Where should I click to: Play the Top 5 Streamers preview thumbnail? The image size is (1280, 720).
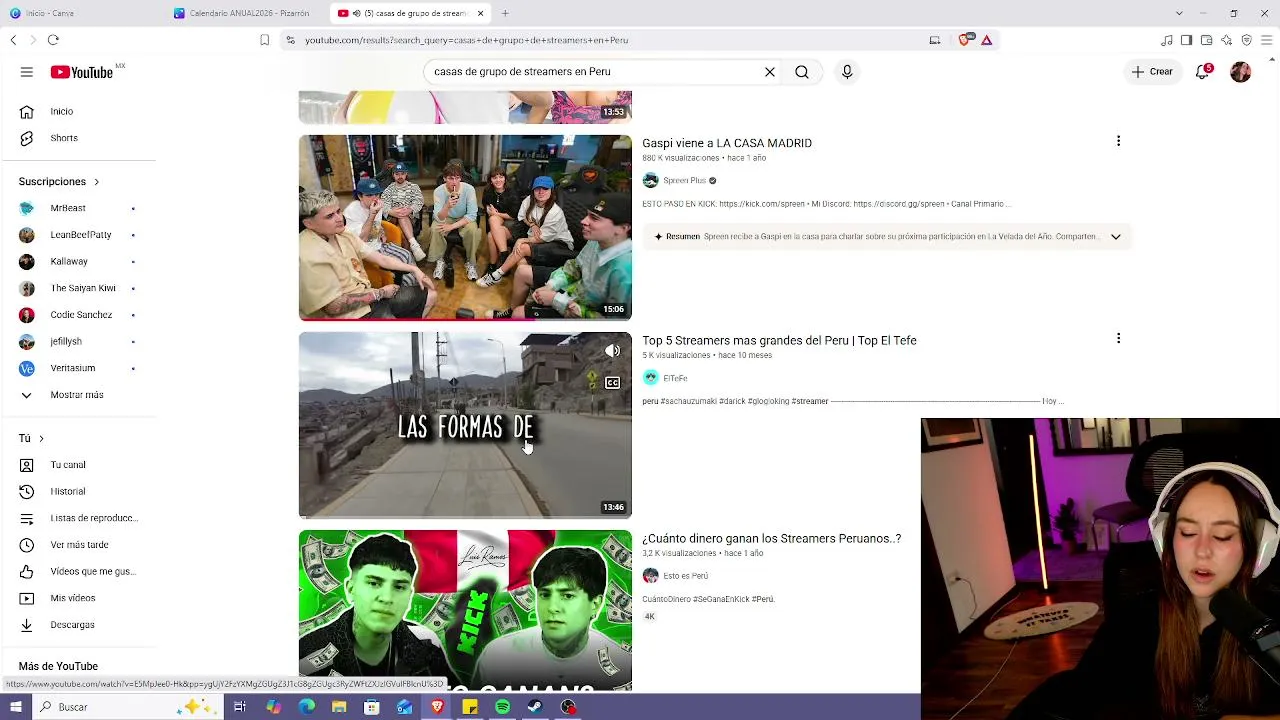pos(465,425)
